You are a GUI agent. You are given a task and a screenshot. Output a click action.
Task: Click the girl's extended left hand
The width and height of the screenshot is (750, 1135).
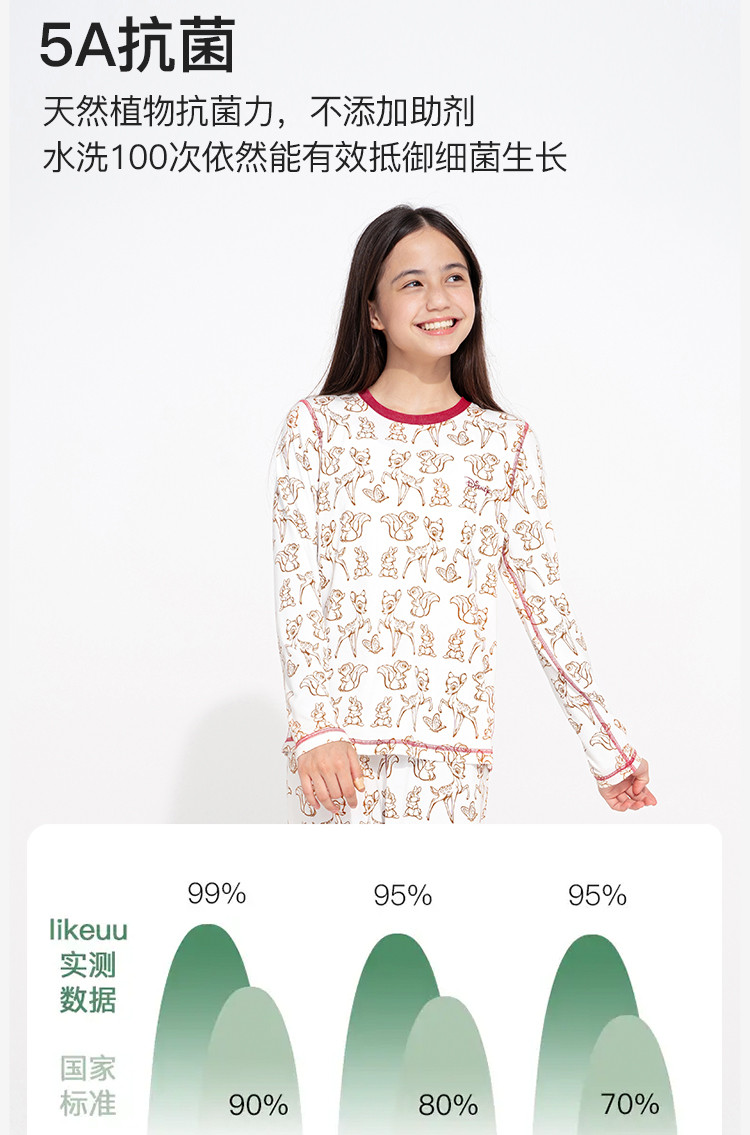point(627,788)
